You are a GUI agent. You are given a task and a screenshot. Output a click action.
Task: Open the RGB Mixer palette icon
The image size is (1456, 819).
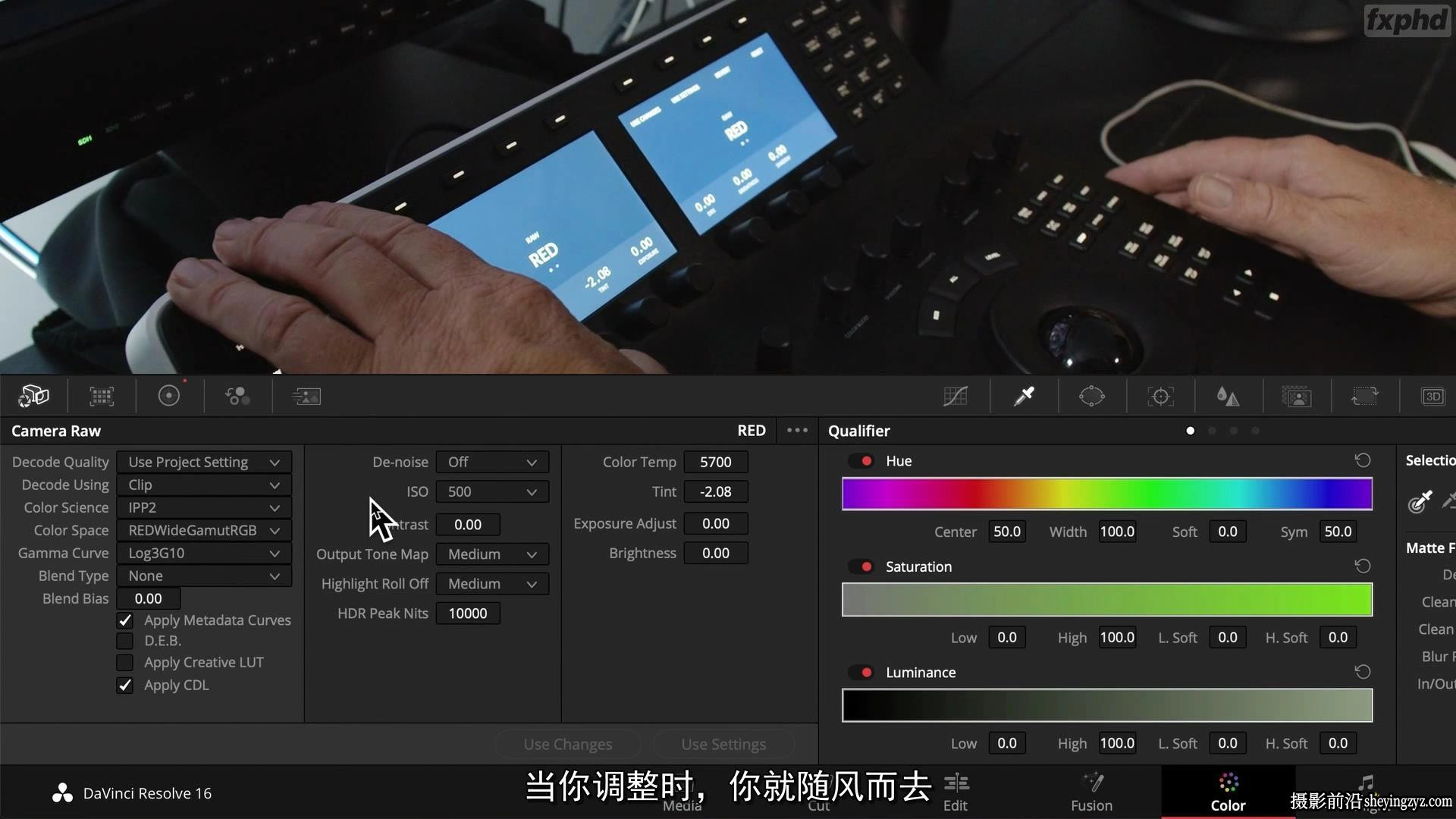point(237,396)
